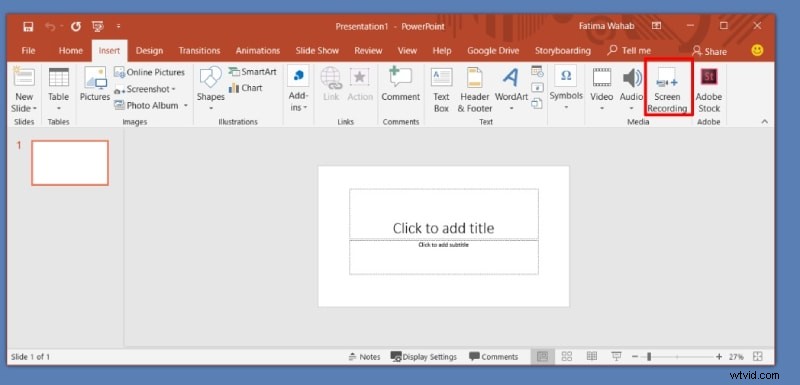This screenshot has width=800, height=385.
Task: Click the Share button
Action: [x=710, y=51]
